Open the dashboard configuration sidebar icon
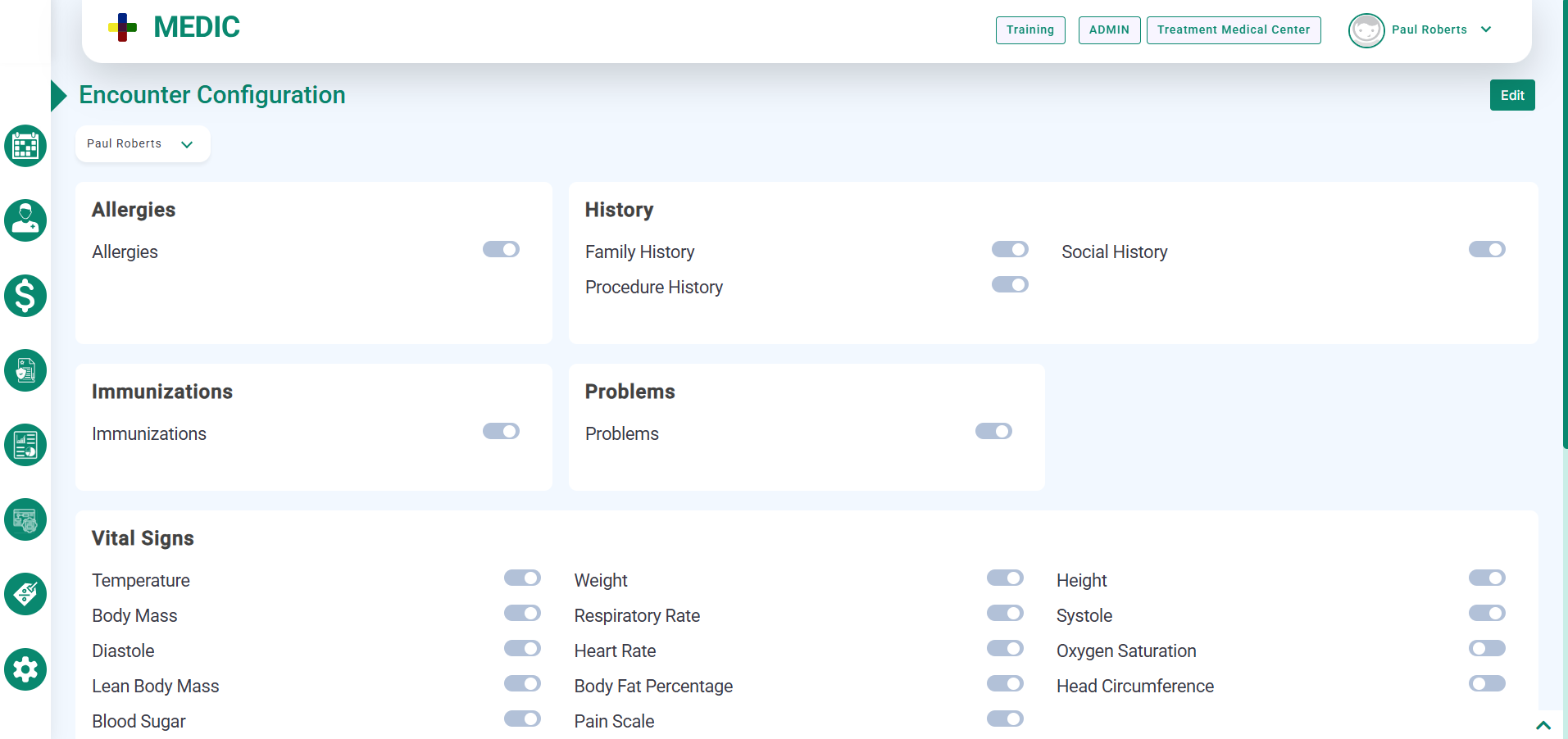The image size is (1568, 739). pyautogui.click(x=25, y=519)
